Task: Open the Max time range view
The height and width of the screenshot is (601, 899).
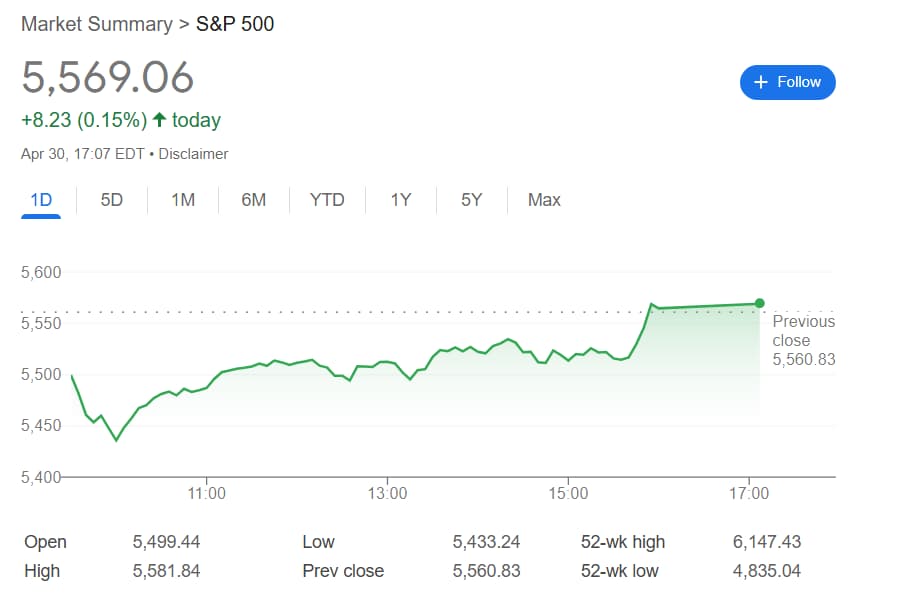Action: pyautogui.click(x=543, y=200)
